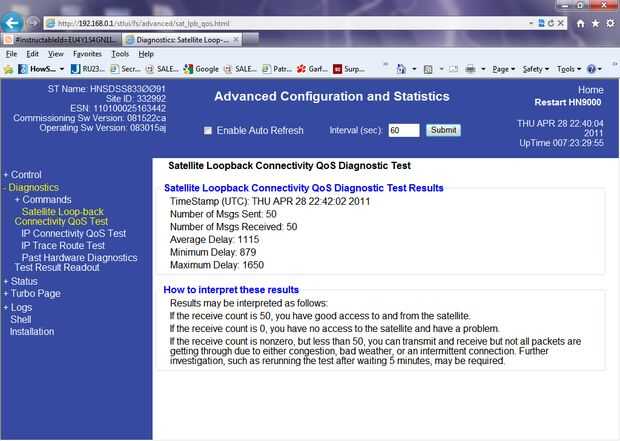Open the Shell link in sidebar
Screen dimensions: 620x441
pos(21,320)
